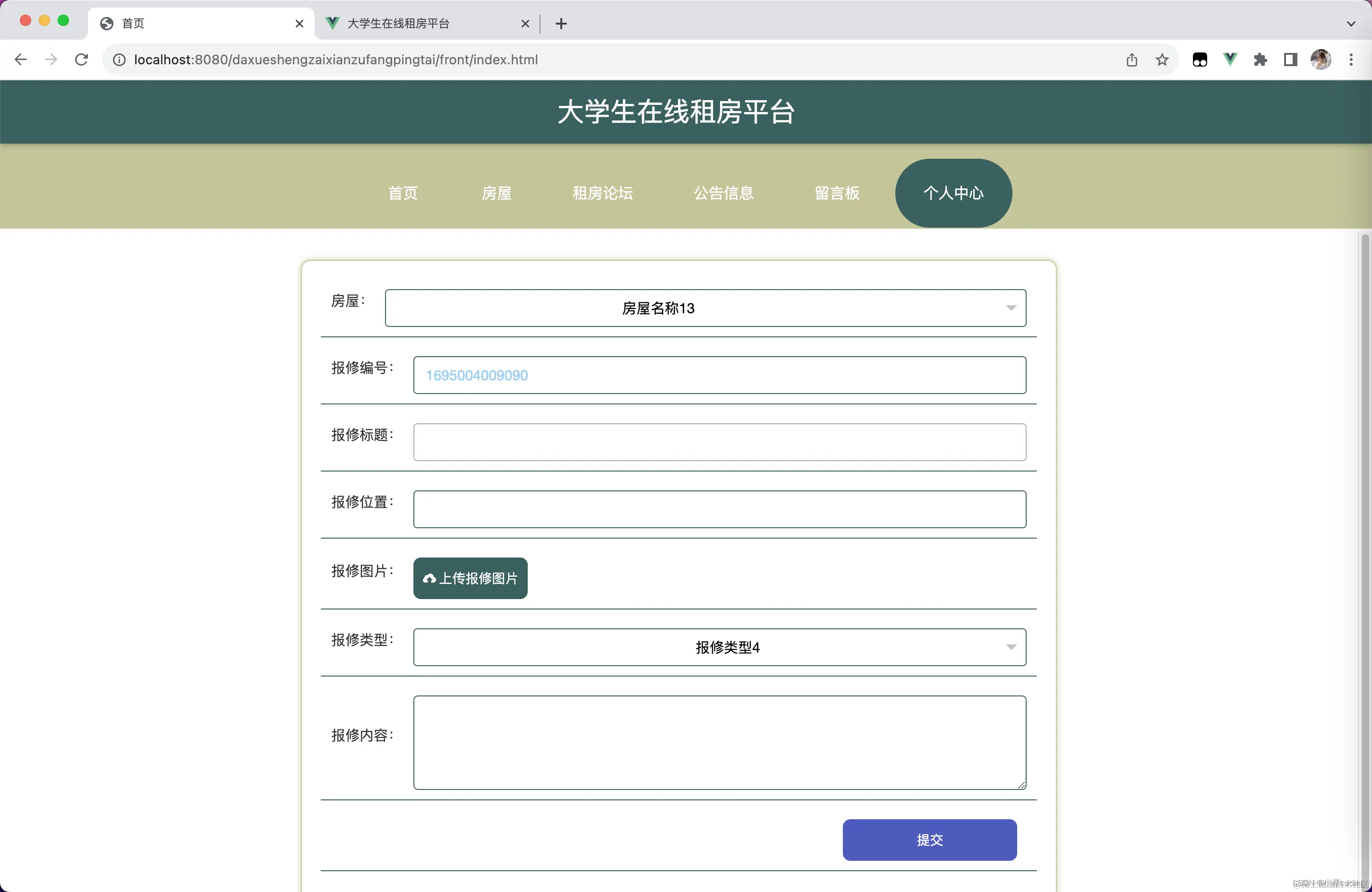Image resolution: width=1372 pixels, height=892 pixels.
Task: Click the forward navigation arrow
Action: coord(51,60)
